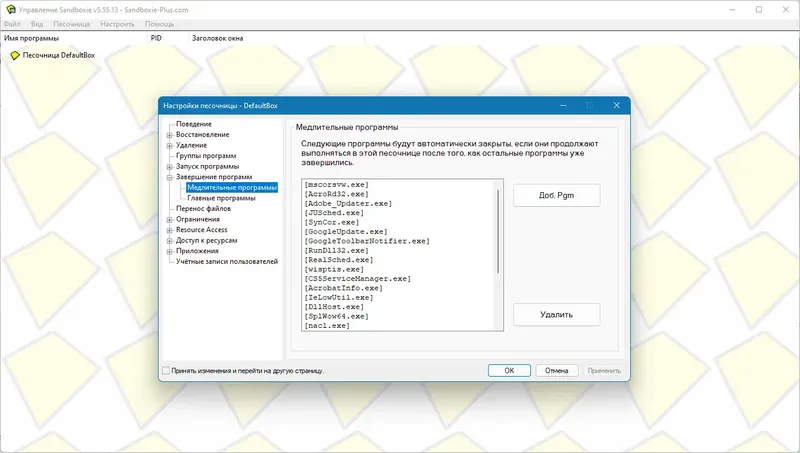
Task: Select [AcroRd32.exe] in the list
Action: coord(336,194)
